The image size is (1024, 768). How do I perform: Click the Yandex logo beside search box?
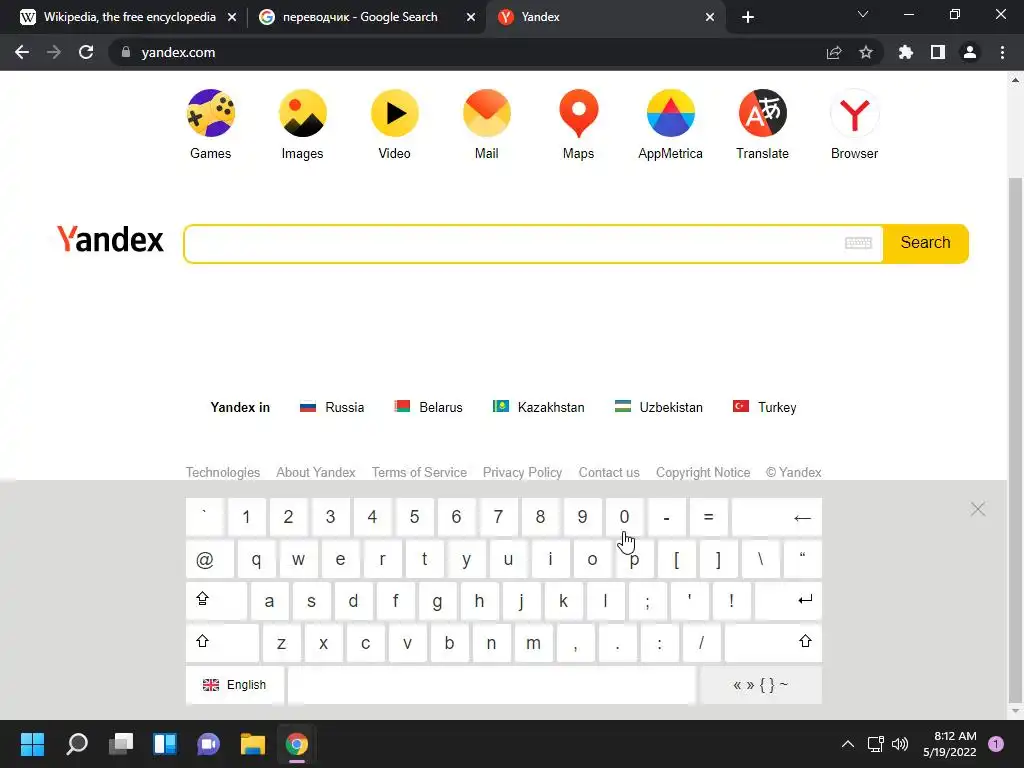point(110,240)
